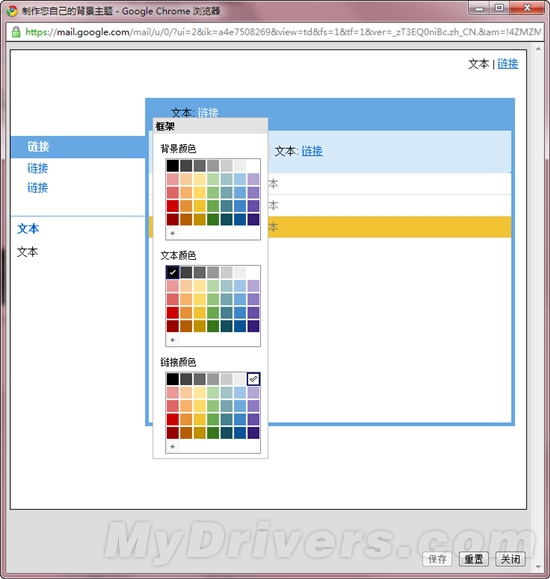550x579 pixels.
Task: Maximize the Chrome window
Action: point(499,8)
